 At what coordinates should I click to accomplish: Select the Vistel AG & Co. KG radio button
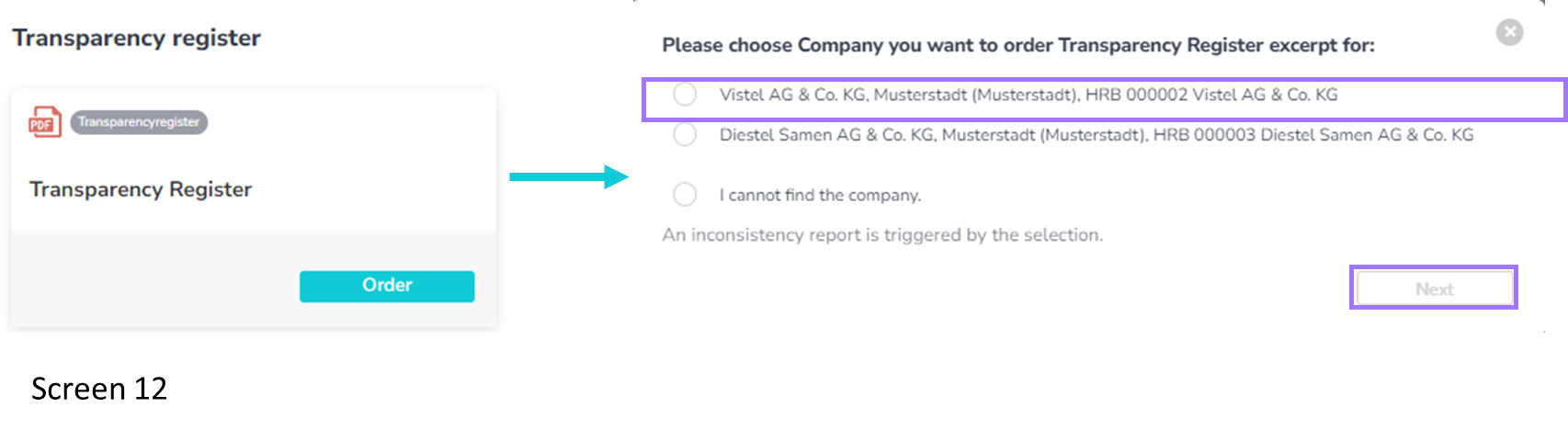coord(685,95)
